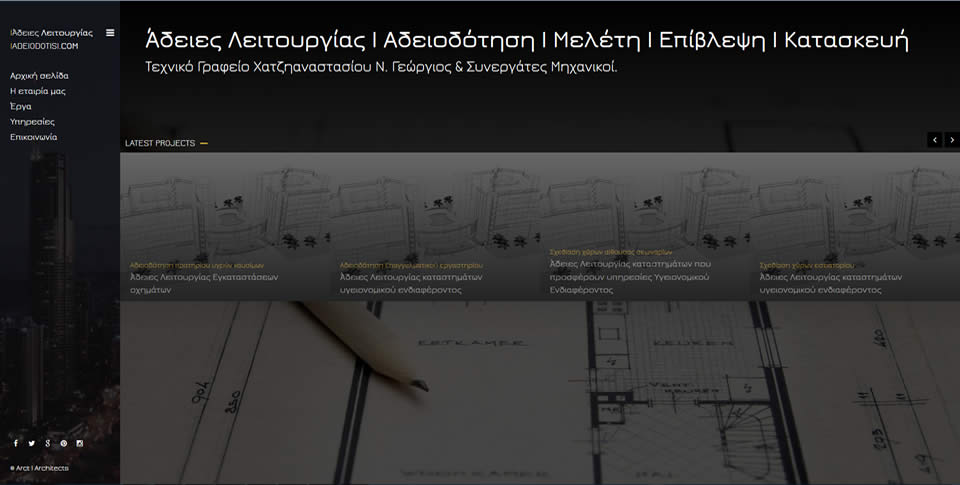Open the Instagram social icon
This screenshot has width=960, height=485.
[80, 443]
